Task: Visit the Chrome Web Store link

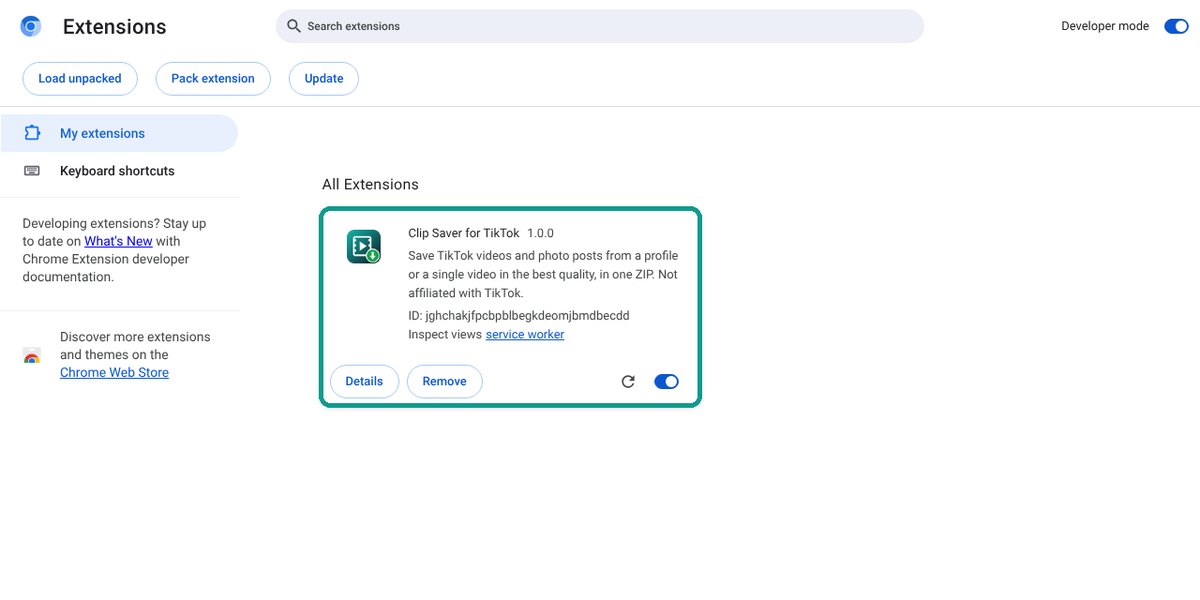Action: click(x=114, y=373)
